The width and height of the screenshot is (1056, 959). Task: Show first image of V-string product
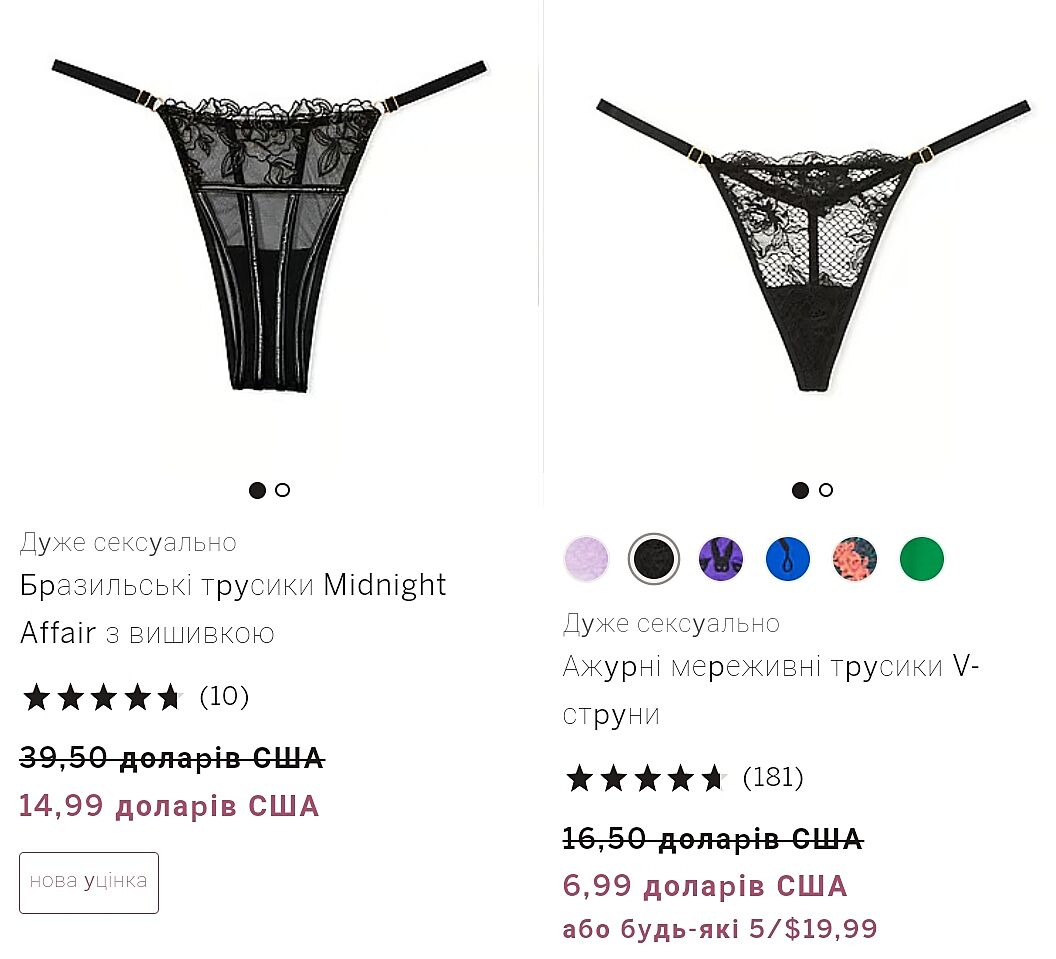pyautogui.click(x=800, y=490)
